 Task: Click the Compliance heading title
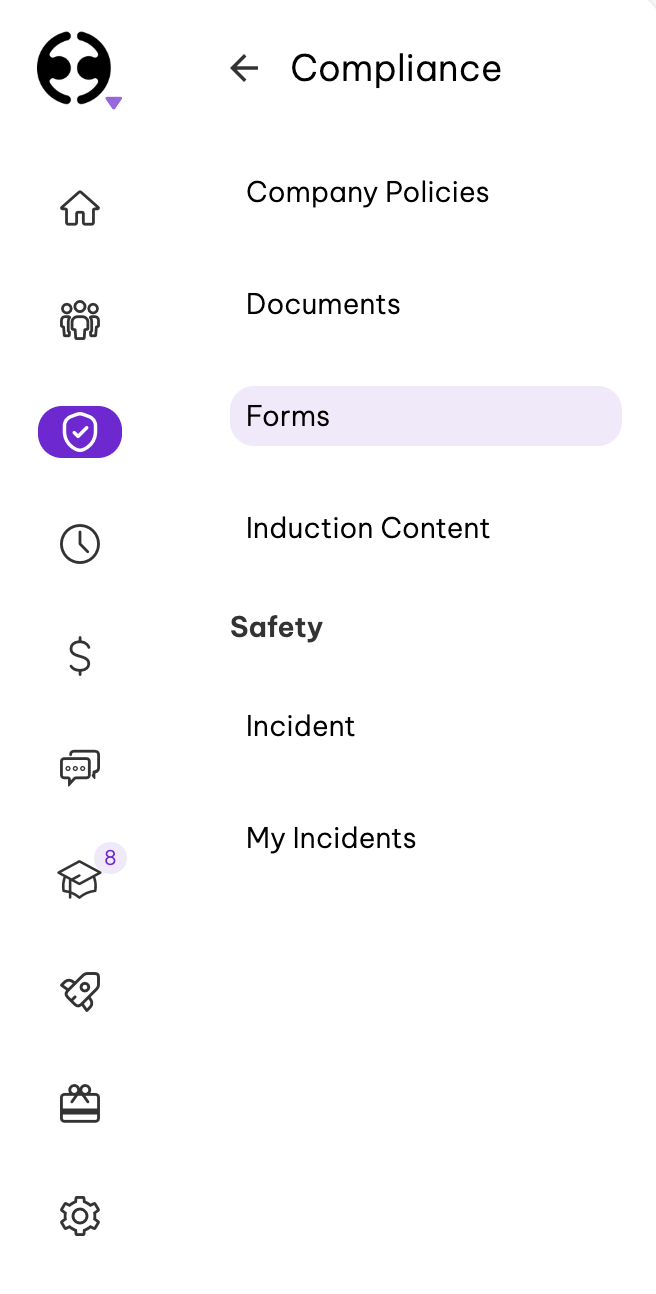coord(396,68)
